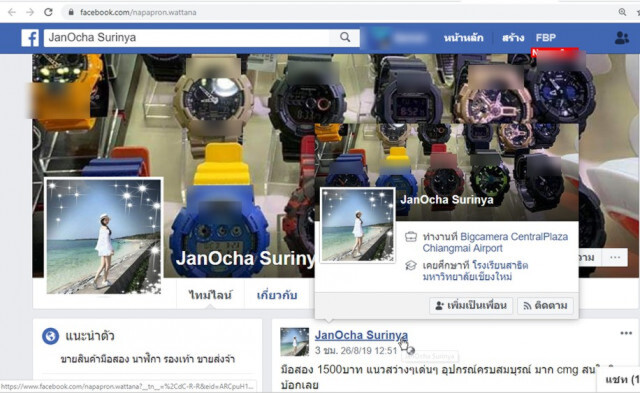Click the Facebook logo icon

[30, 38]
